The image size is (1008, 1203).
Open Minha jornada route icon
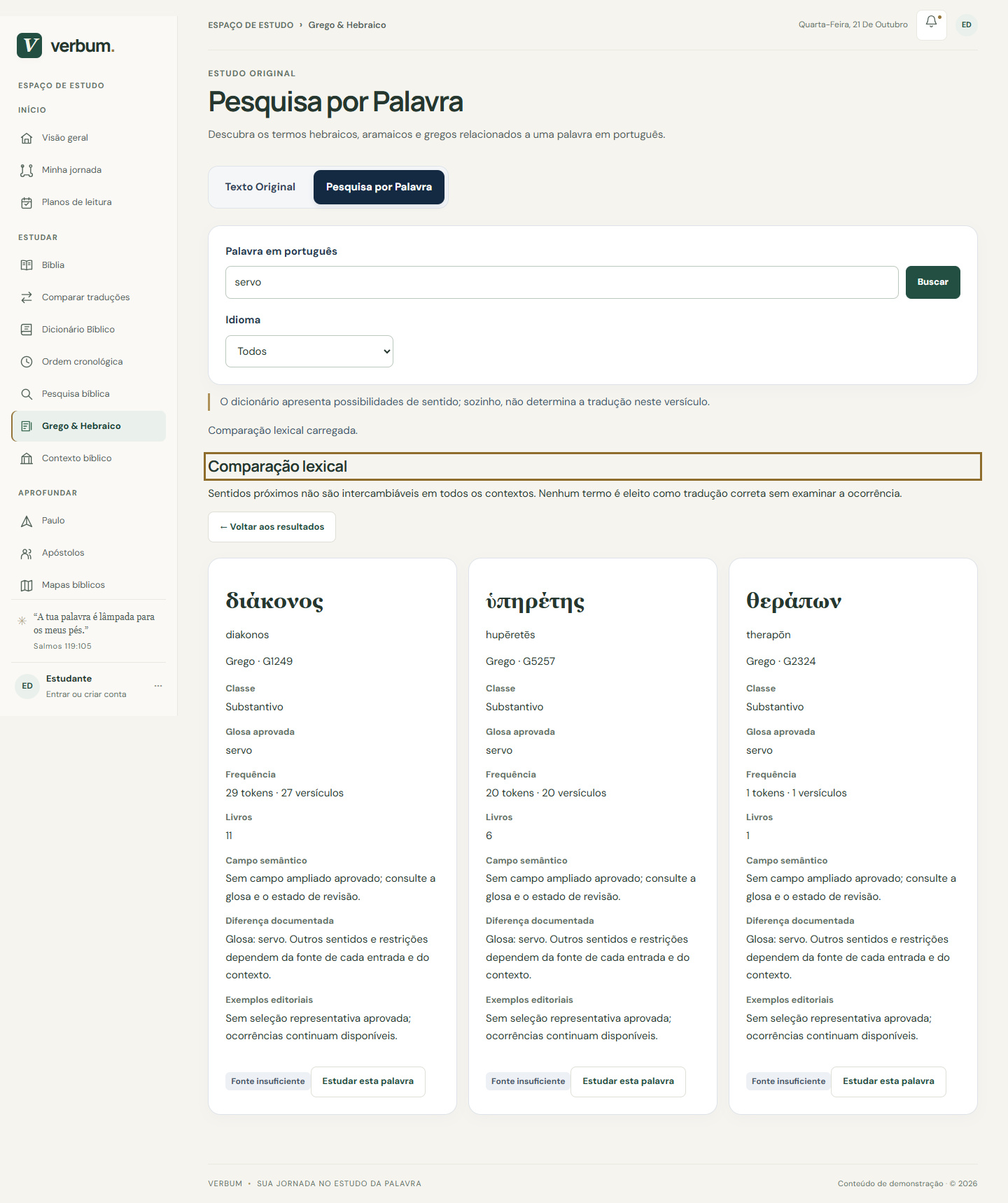pyautogui.click(x=27, y=170)
